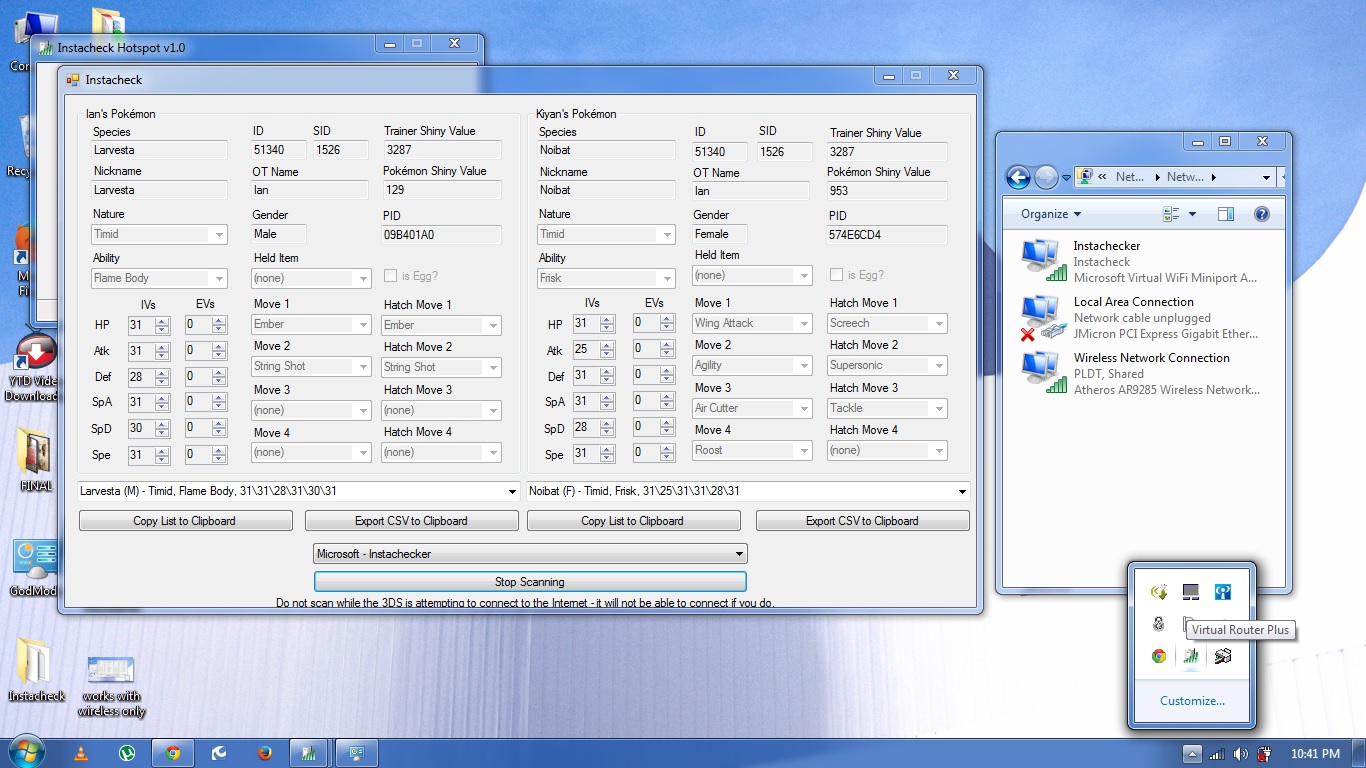Export Ian's CSV to clipboard
The image size is (1366, 768).
pos(411,521)
